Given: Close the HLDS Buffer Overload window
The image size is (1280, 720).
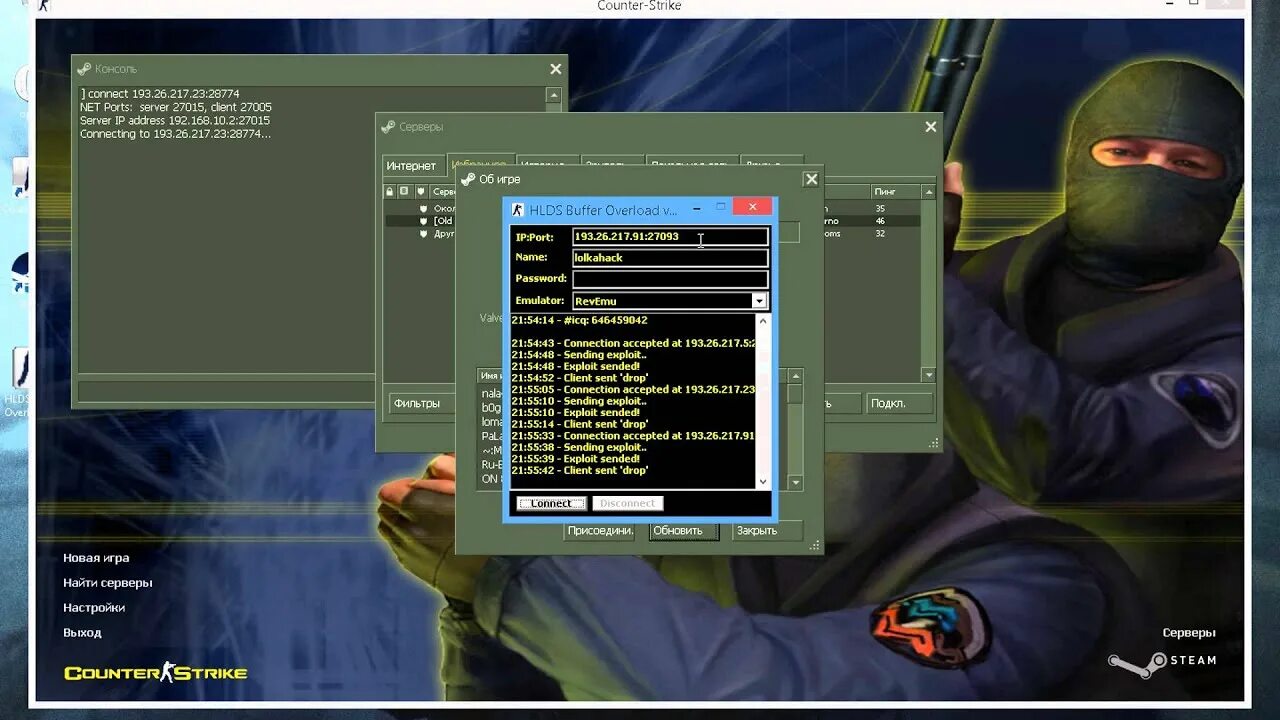Looking at the screenshot, I should pos(752,207).
